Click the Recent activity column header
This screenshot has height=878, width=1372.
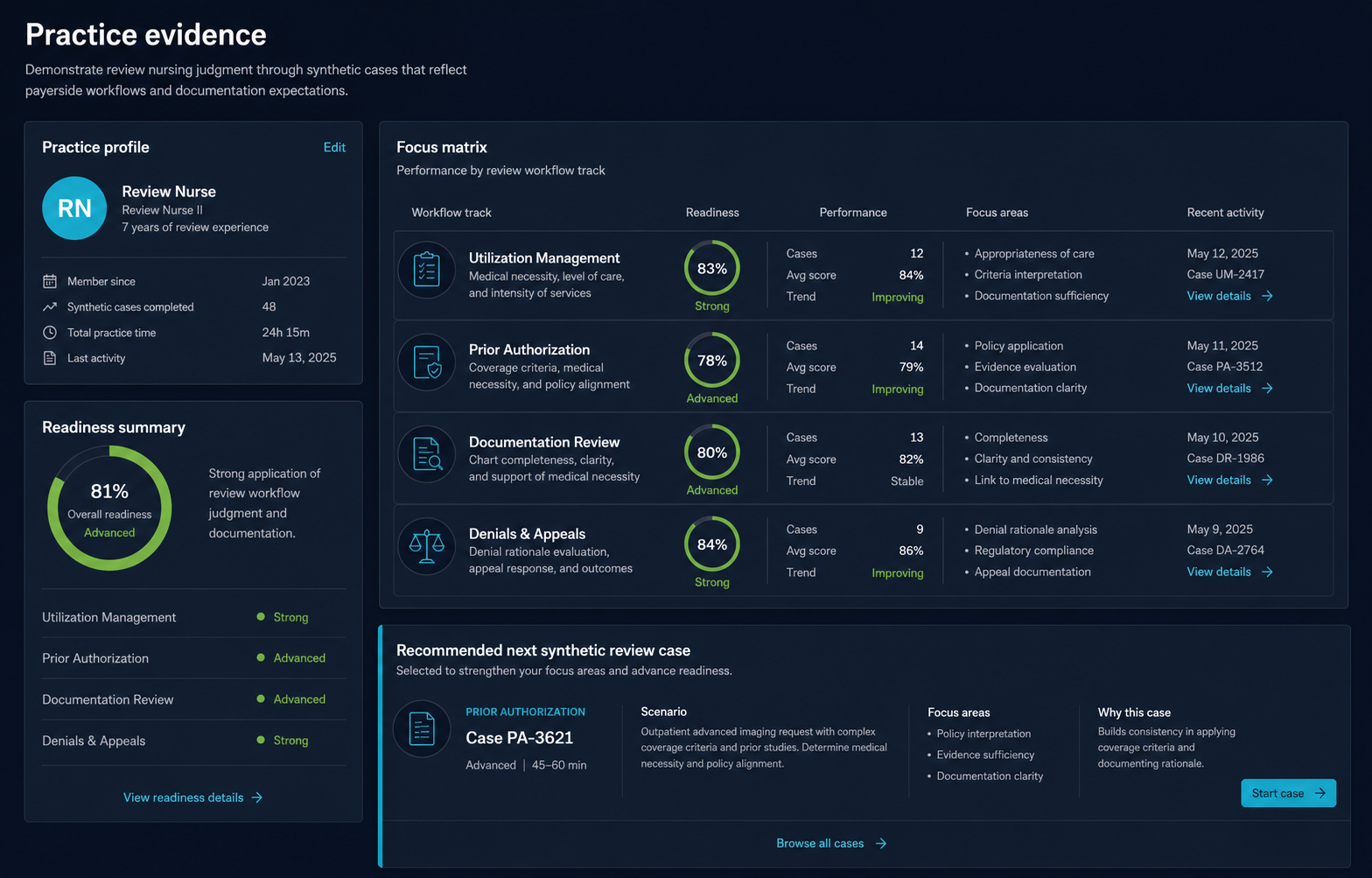pos(1225,213)
